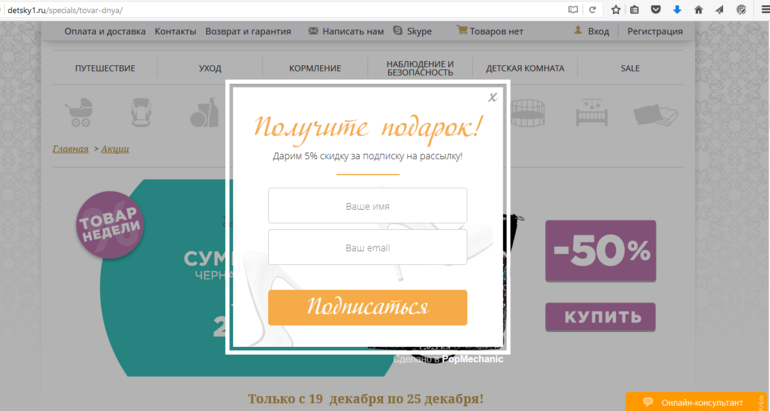Focus the 'Ваше имя' input field
770x411 pixels.
(x=367, y=206)
